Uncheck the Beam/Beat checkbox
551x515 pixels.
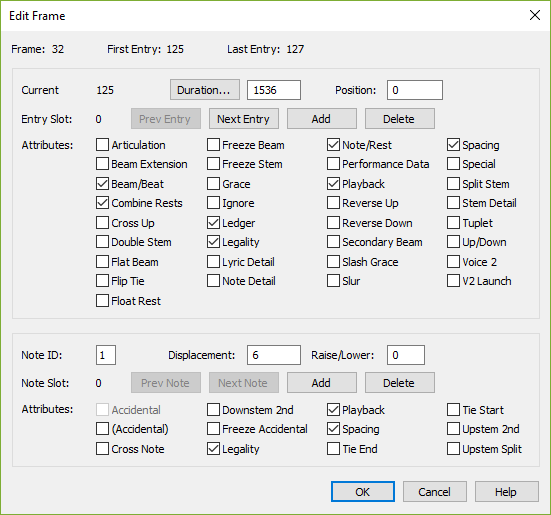(x=102, y=184)
